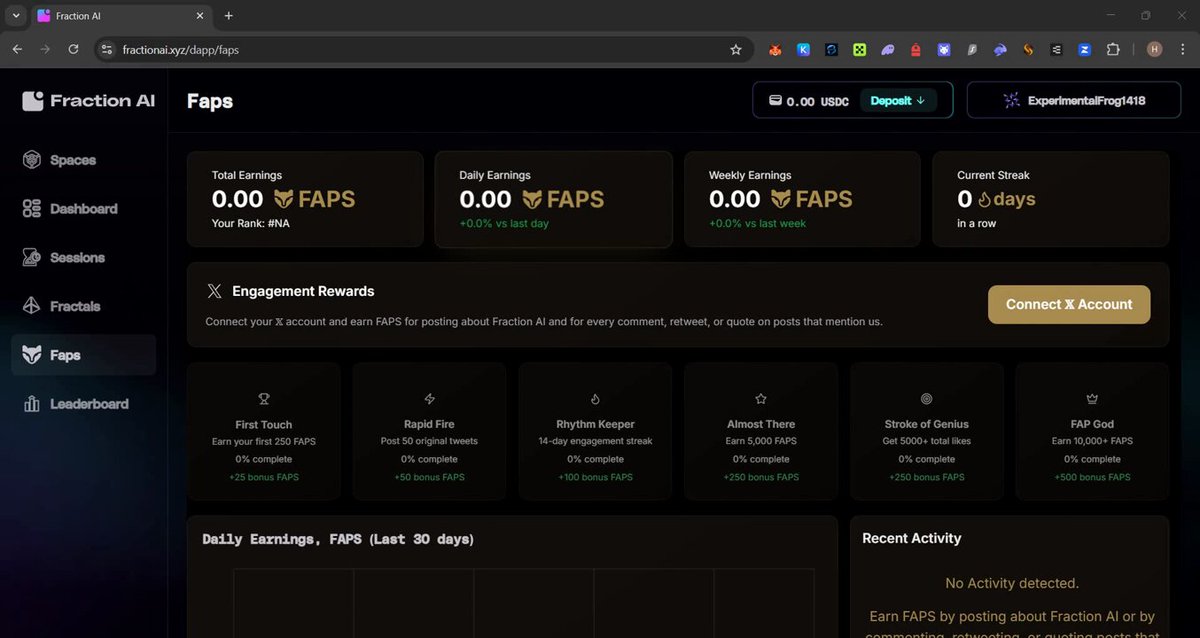Click the Fraction AI logo
The height and width of the screenshot is (638, 1200).
tap(88, 100)
